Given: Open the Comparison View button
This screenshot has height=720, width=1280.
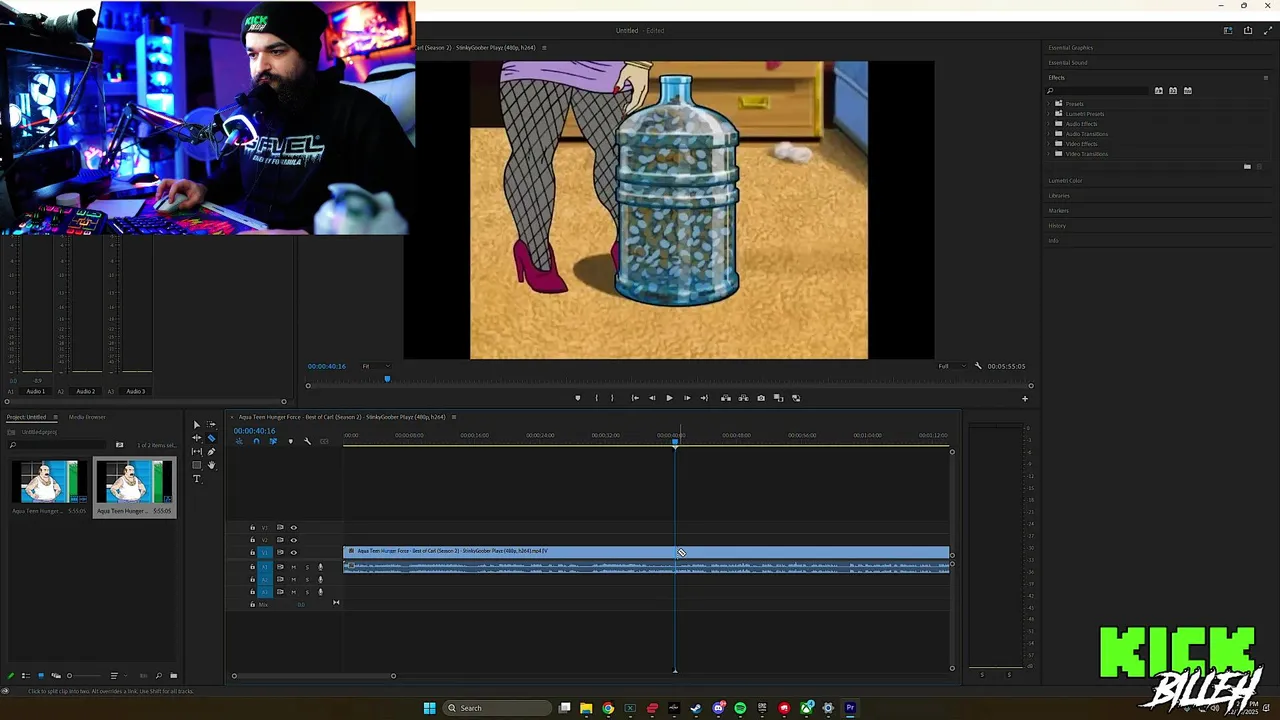Looking at the screenshot, I should 778,398.
